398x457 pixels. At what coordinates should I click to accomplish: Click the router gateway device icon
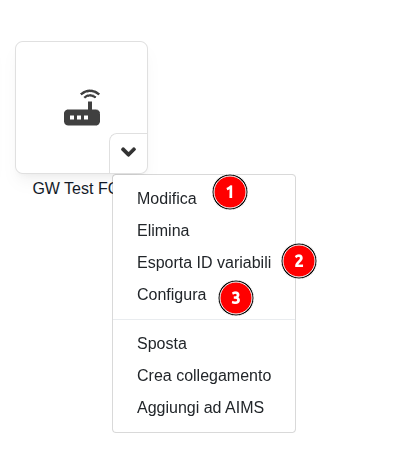[82, 107]
